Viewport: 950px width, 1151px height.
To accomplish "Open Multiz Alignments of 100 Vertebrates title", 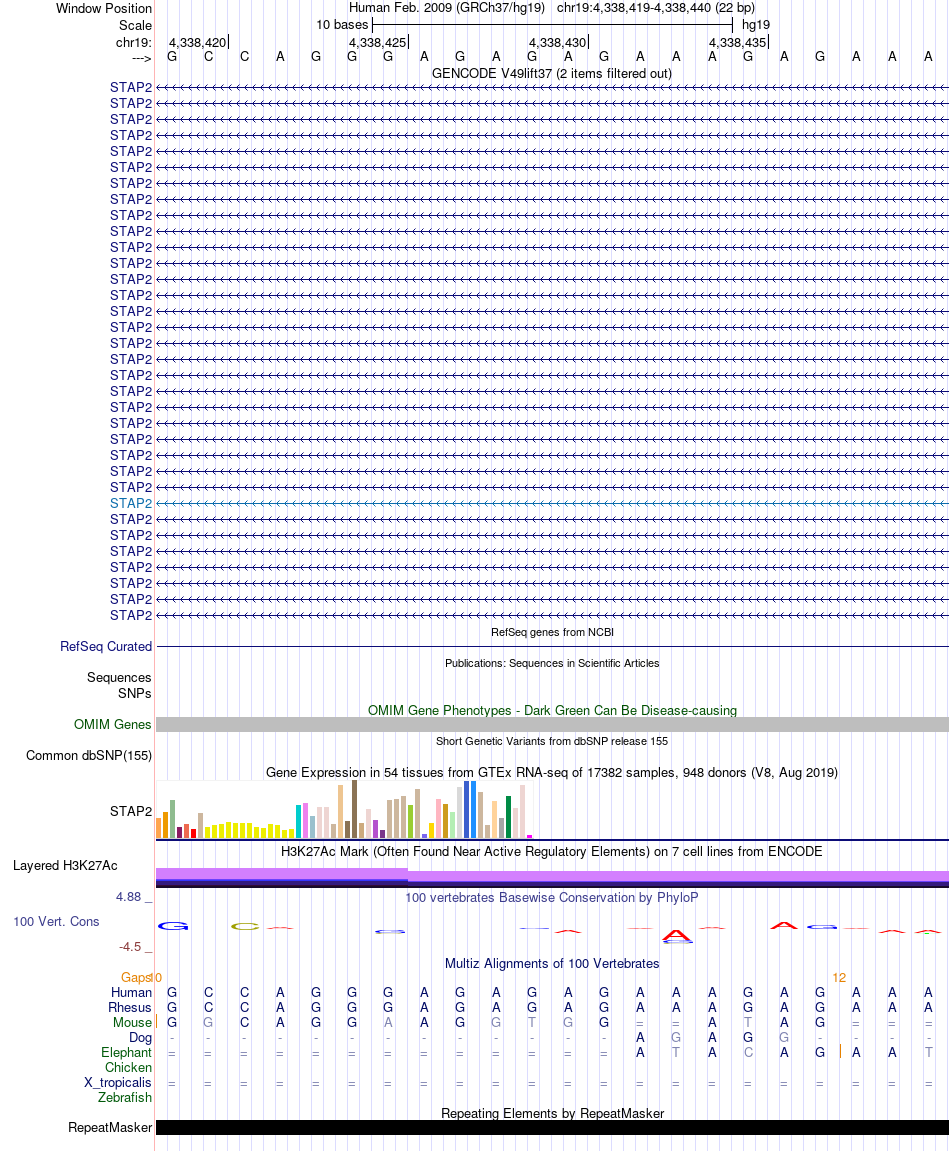I will pyautogui.click(x=551, y=963).
